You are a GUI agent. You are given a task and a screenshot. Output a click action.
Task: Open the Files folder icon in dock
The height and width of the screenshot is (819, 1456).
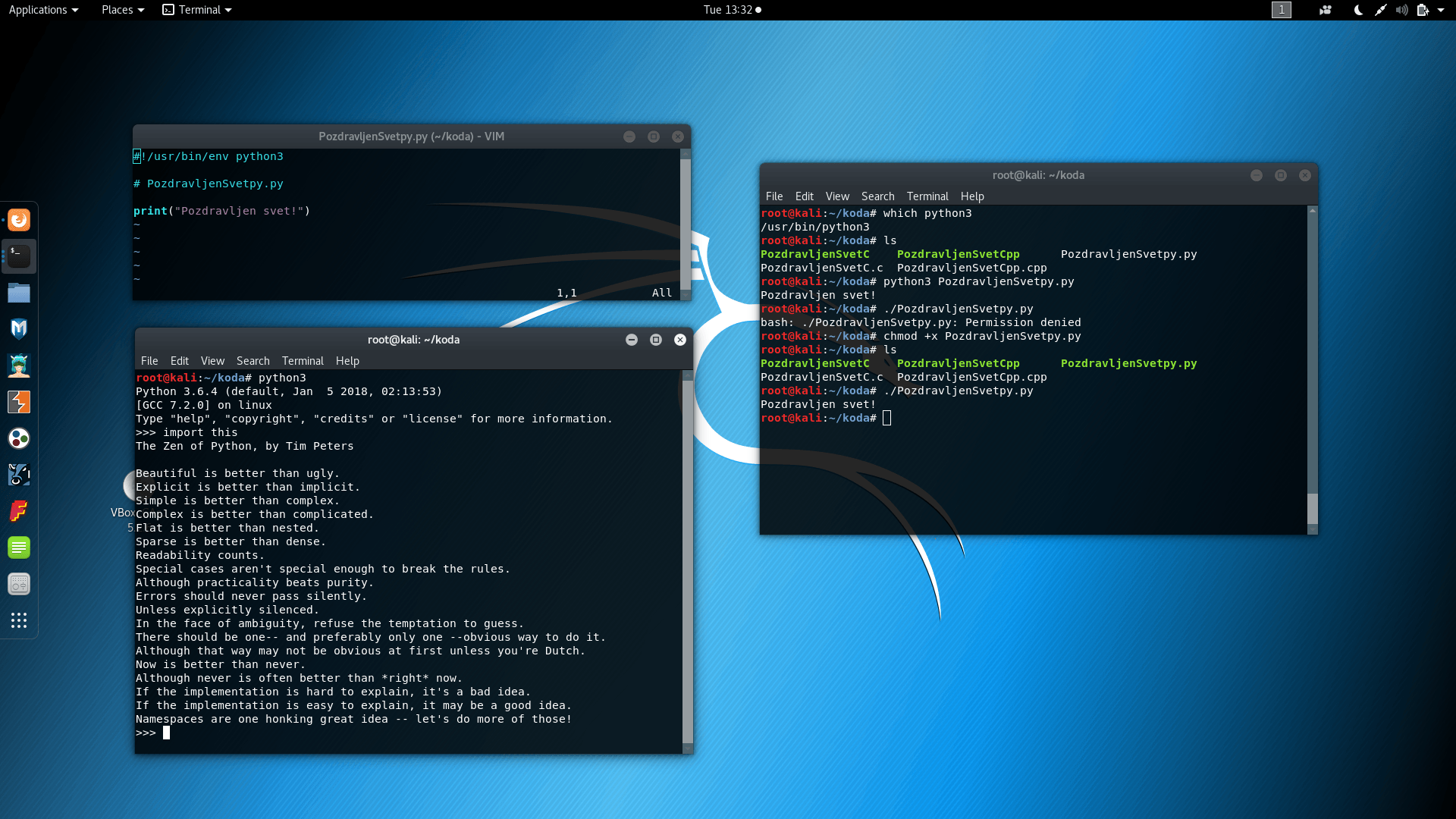[19, 293]
